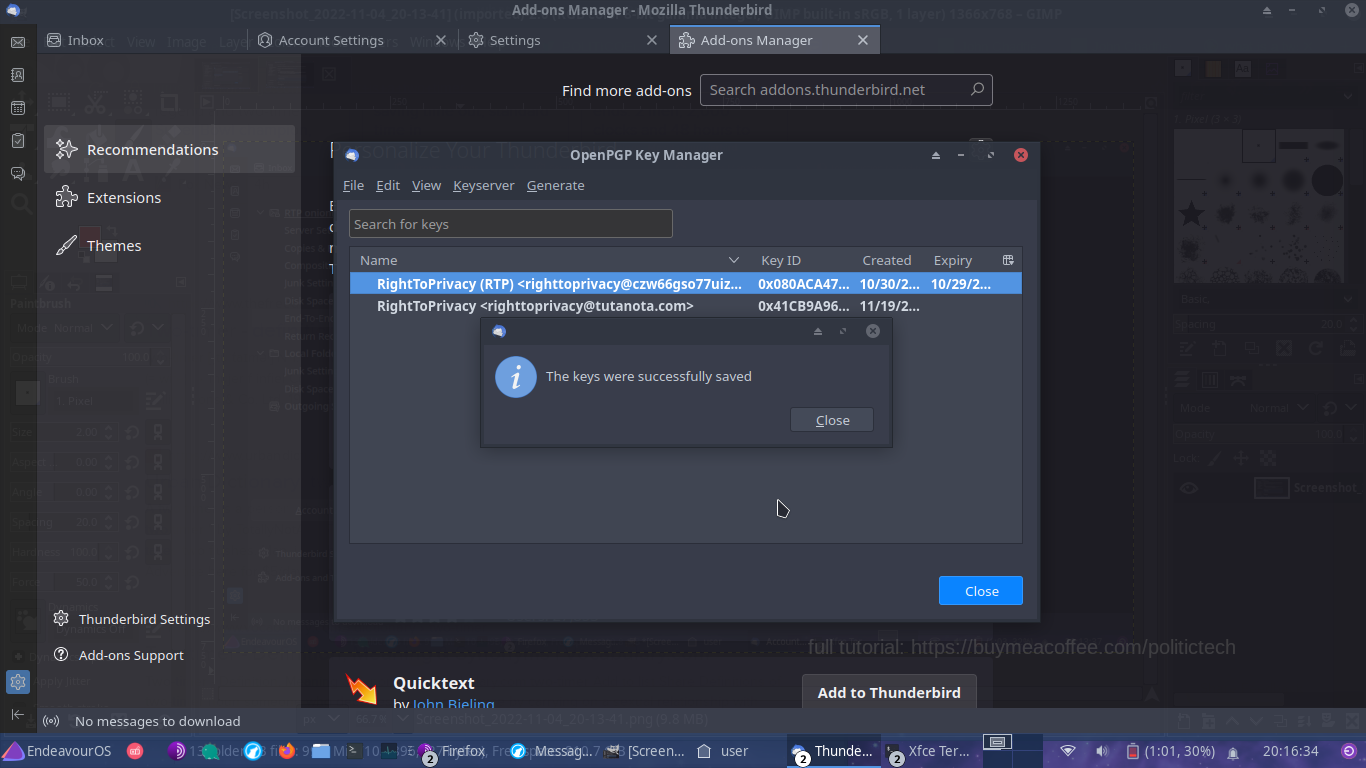Image resolution: width=1366 pixels, height=768 pixels.
Task: Roll up the OpenPGP Key Manager window
Action: [936, 155]
